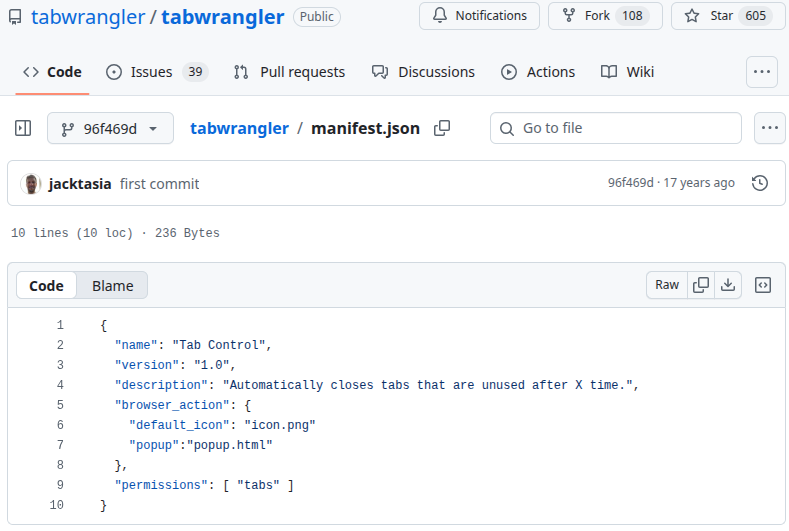789x531 pixels.
Task: Click the "Tab Control" name value
Action: click(218, 345)
